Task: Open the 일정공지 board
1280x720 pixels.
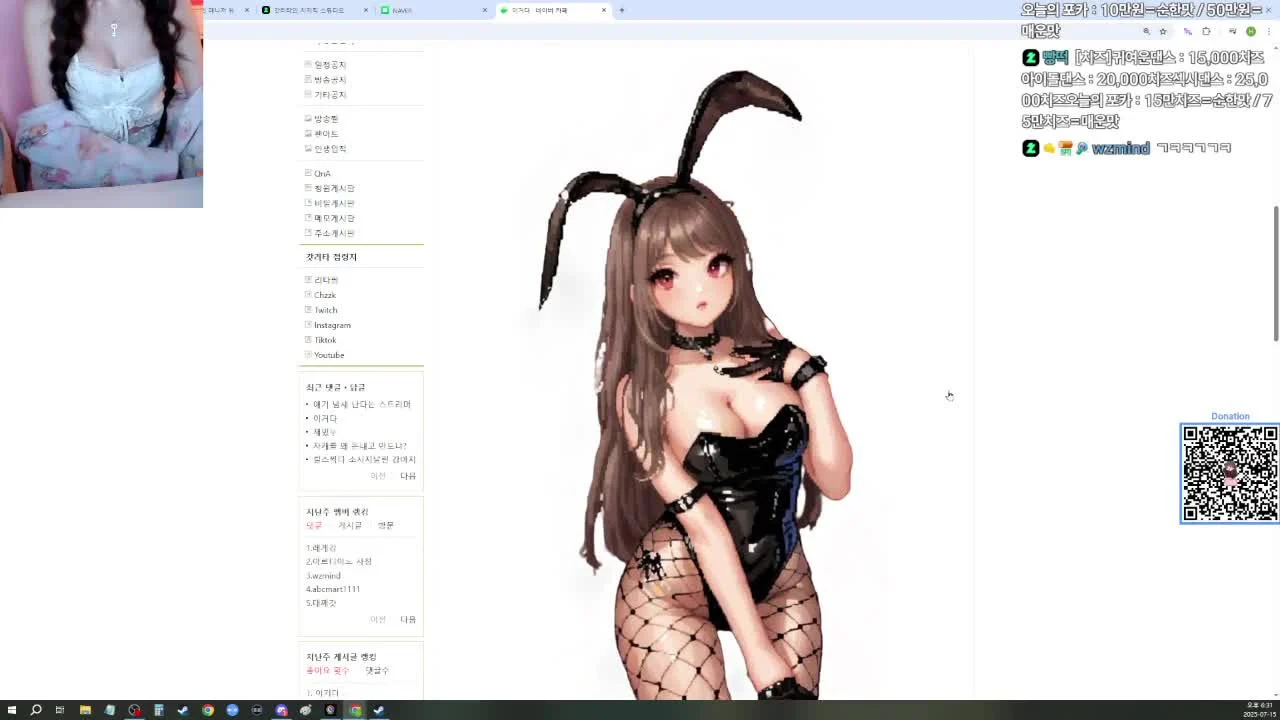Action: click(x=330, y=65)
